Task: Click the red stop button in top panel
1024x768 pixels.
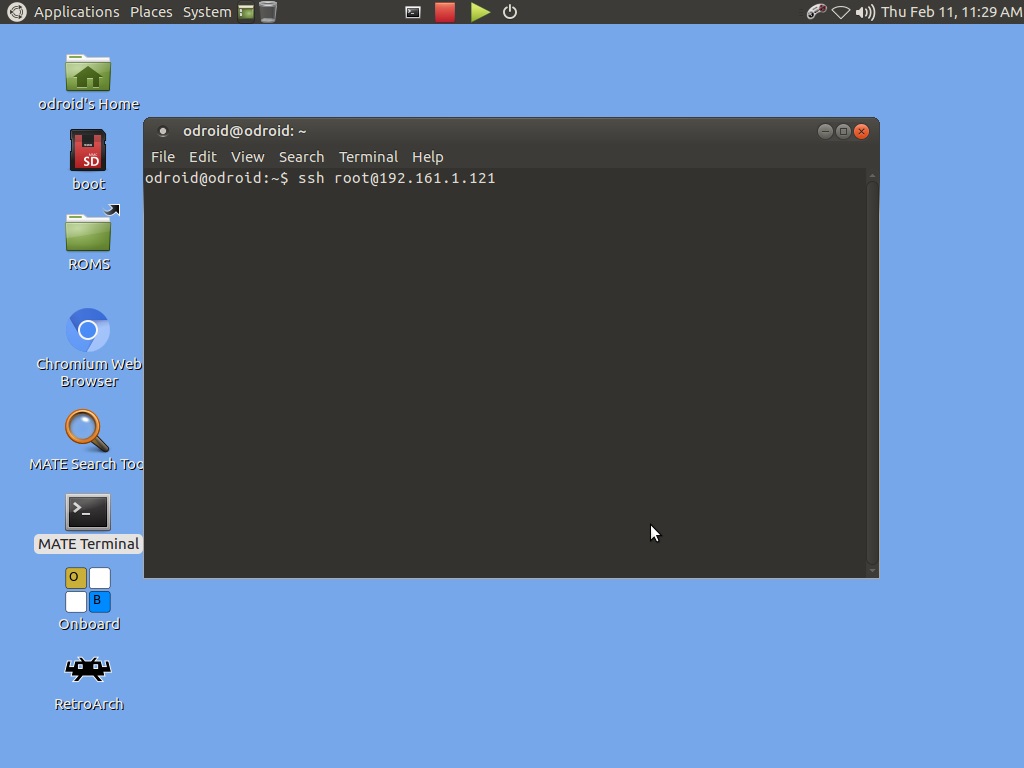Action: [x=445, y=12]
